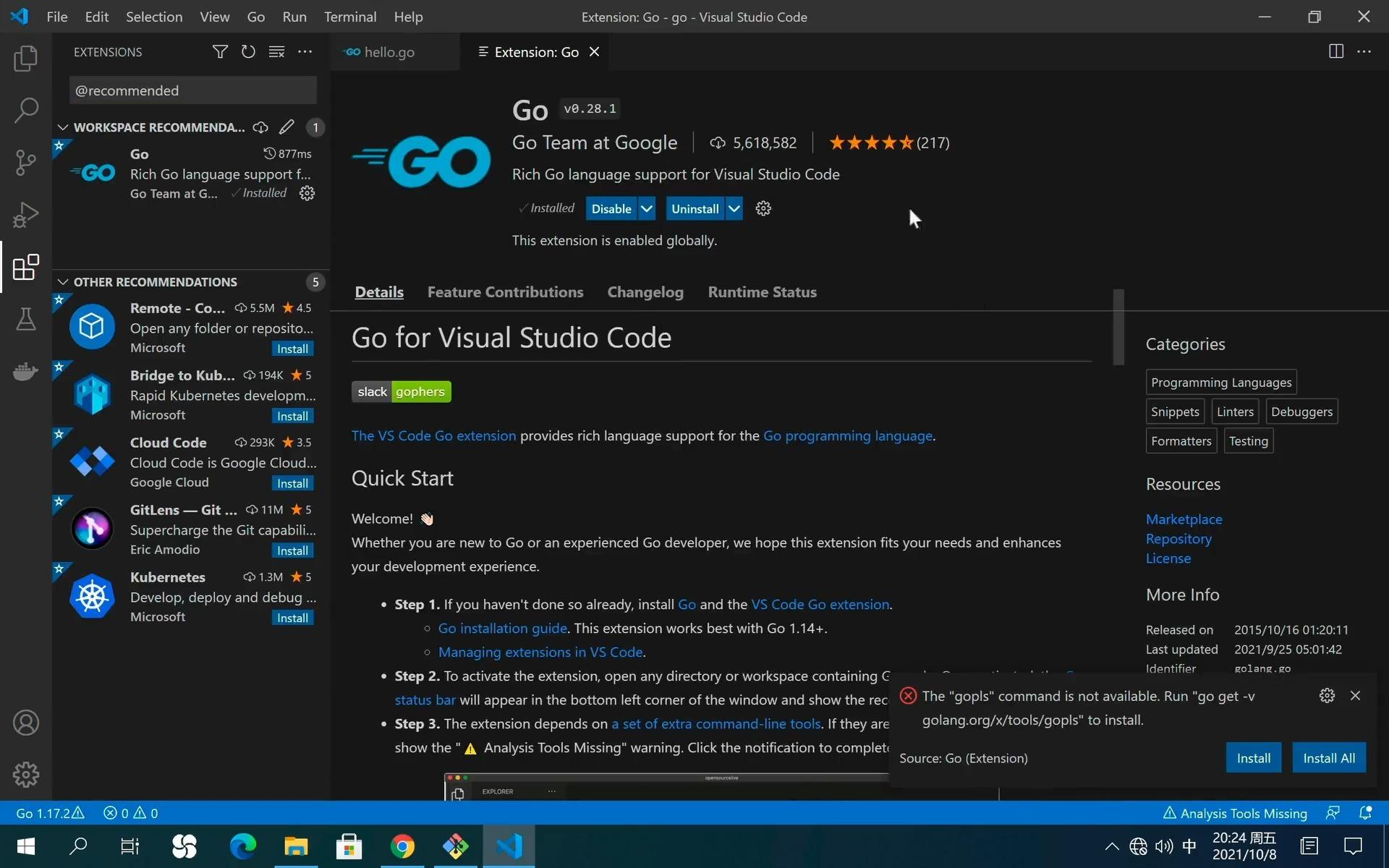Open the Testing flask view
The image size is (1389, 868).
(x=26, y=320)
